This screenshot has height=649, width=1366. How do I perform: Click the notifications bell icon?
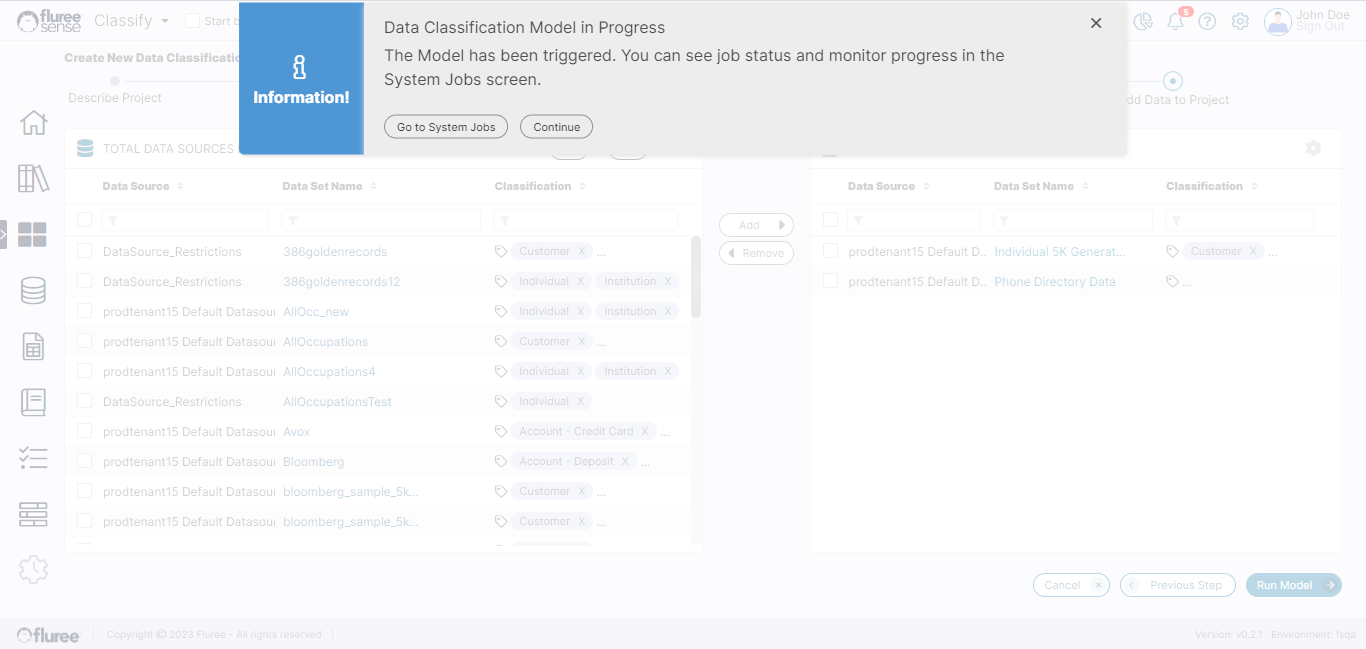[1176, 22]
